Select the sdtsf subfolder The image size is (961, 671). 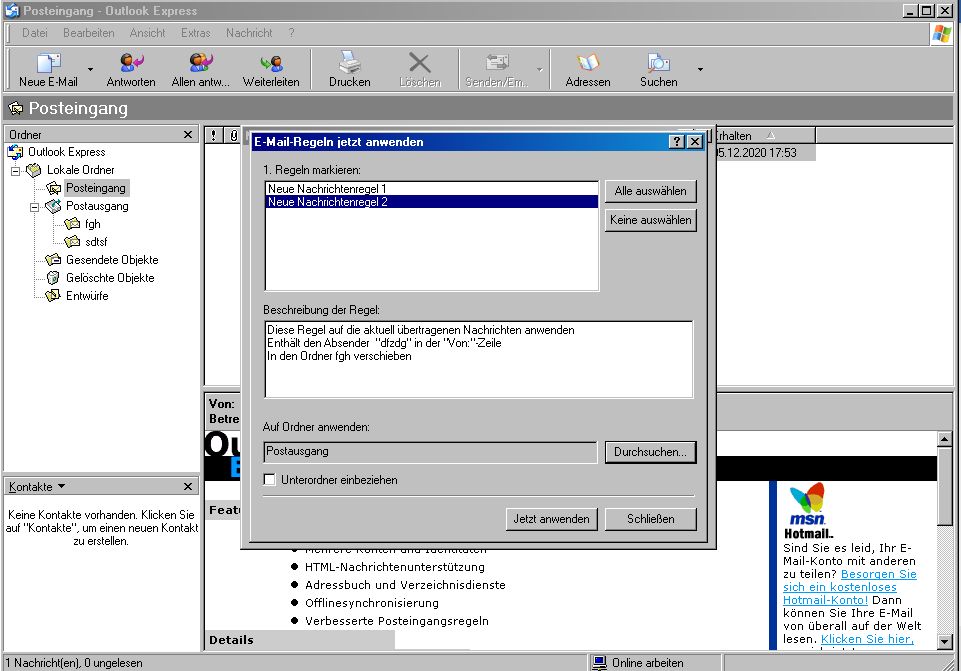[x=96, y=241]
